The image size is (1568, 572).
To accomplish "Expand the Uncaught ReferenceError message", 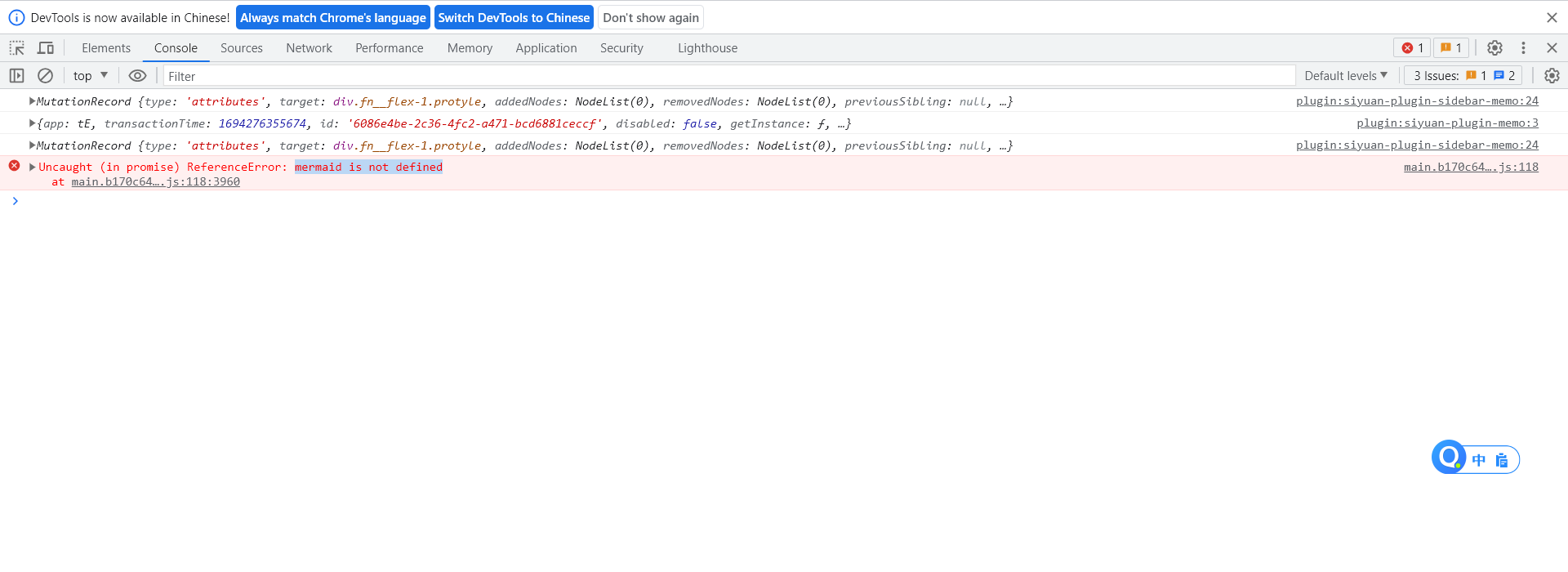I will pos(33,167).
